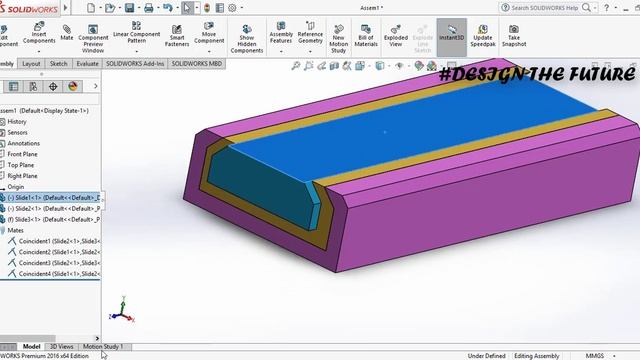Click Insert Components tool
Image resolution: width=640 pixels, height=360 pixels.
coord(39,33)
